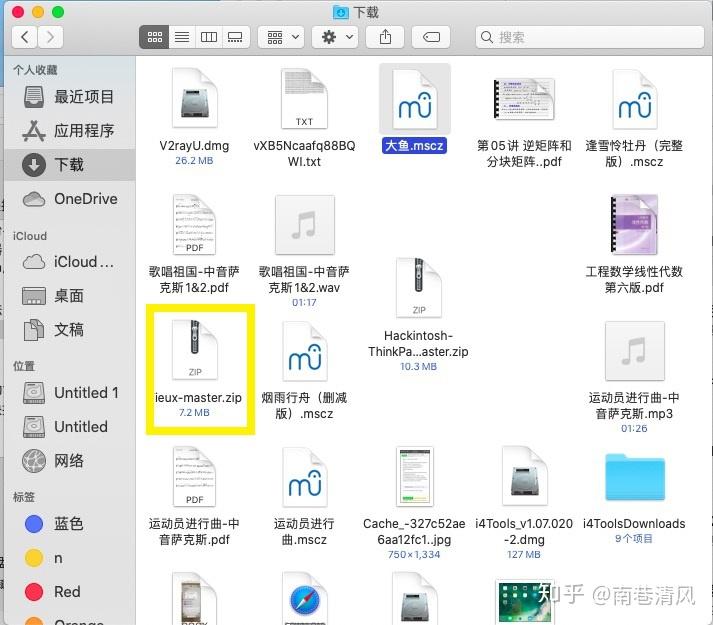Switch to icon view mode
The image size is (713, 625).
pos(154,37)
